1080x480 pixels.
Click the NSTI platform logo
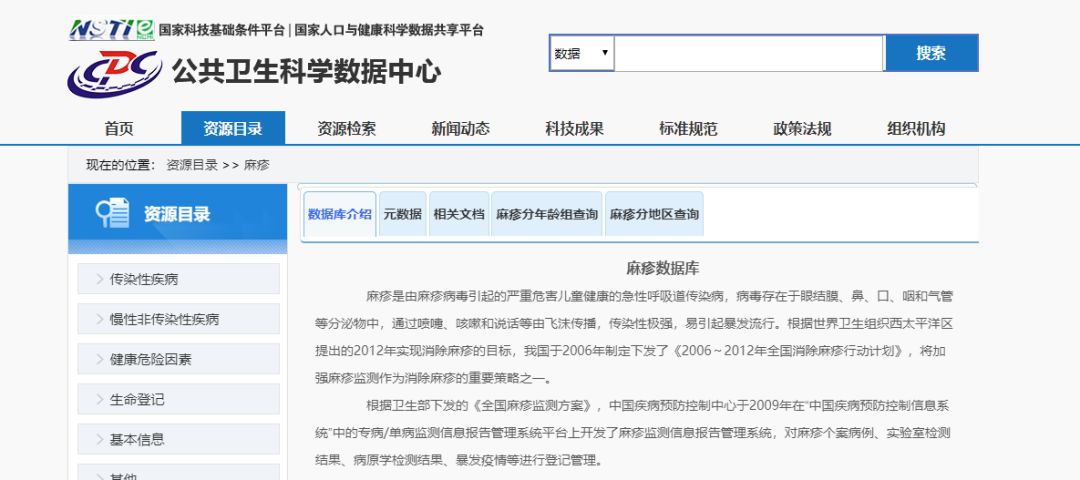coord(112,30)
